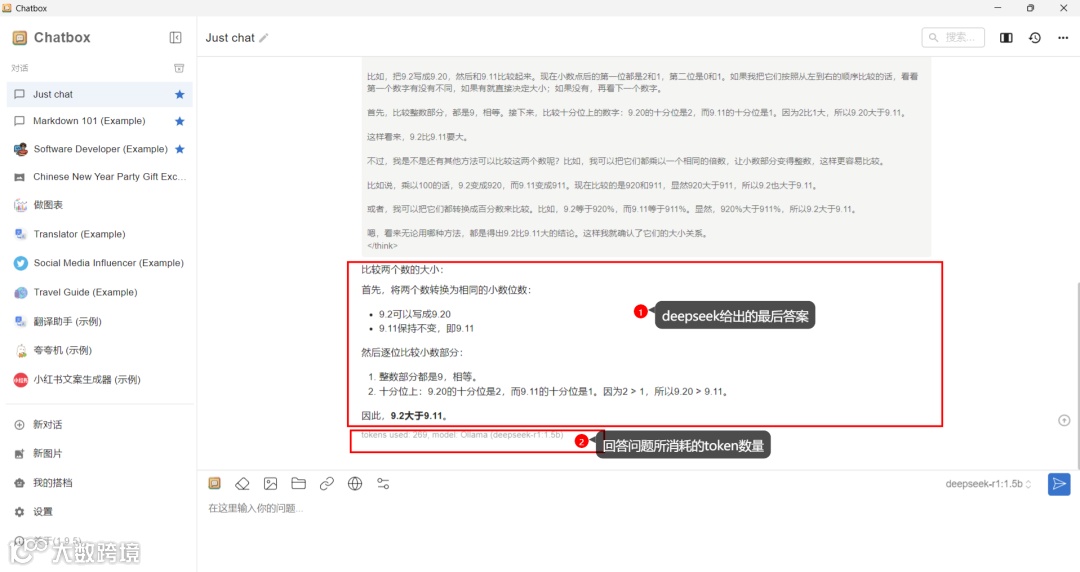The width and height of the screenshot is (1080, 572).
Task: Edit the Just chat title with pencil icon
Action: pyautogui.click(x=264, y=38)
